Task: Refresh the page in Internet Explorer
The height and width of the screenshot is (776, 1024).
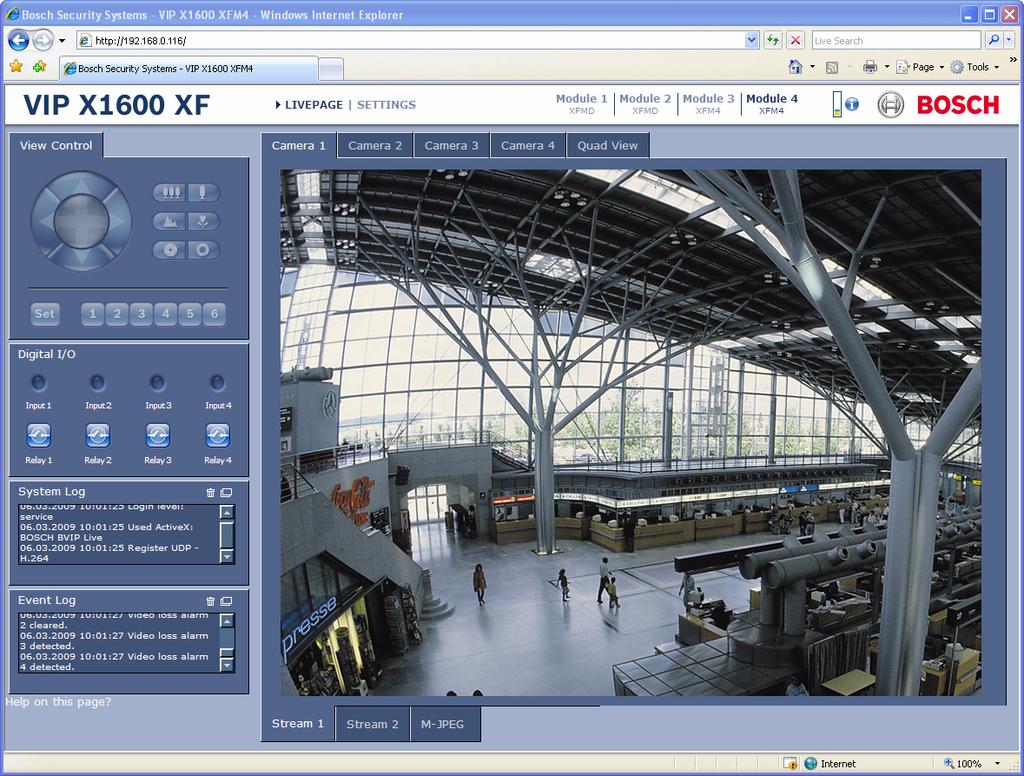Action: pos(773,40)
